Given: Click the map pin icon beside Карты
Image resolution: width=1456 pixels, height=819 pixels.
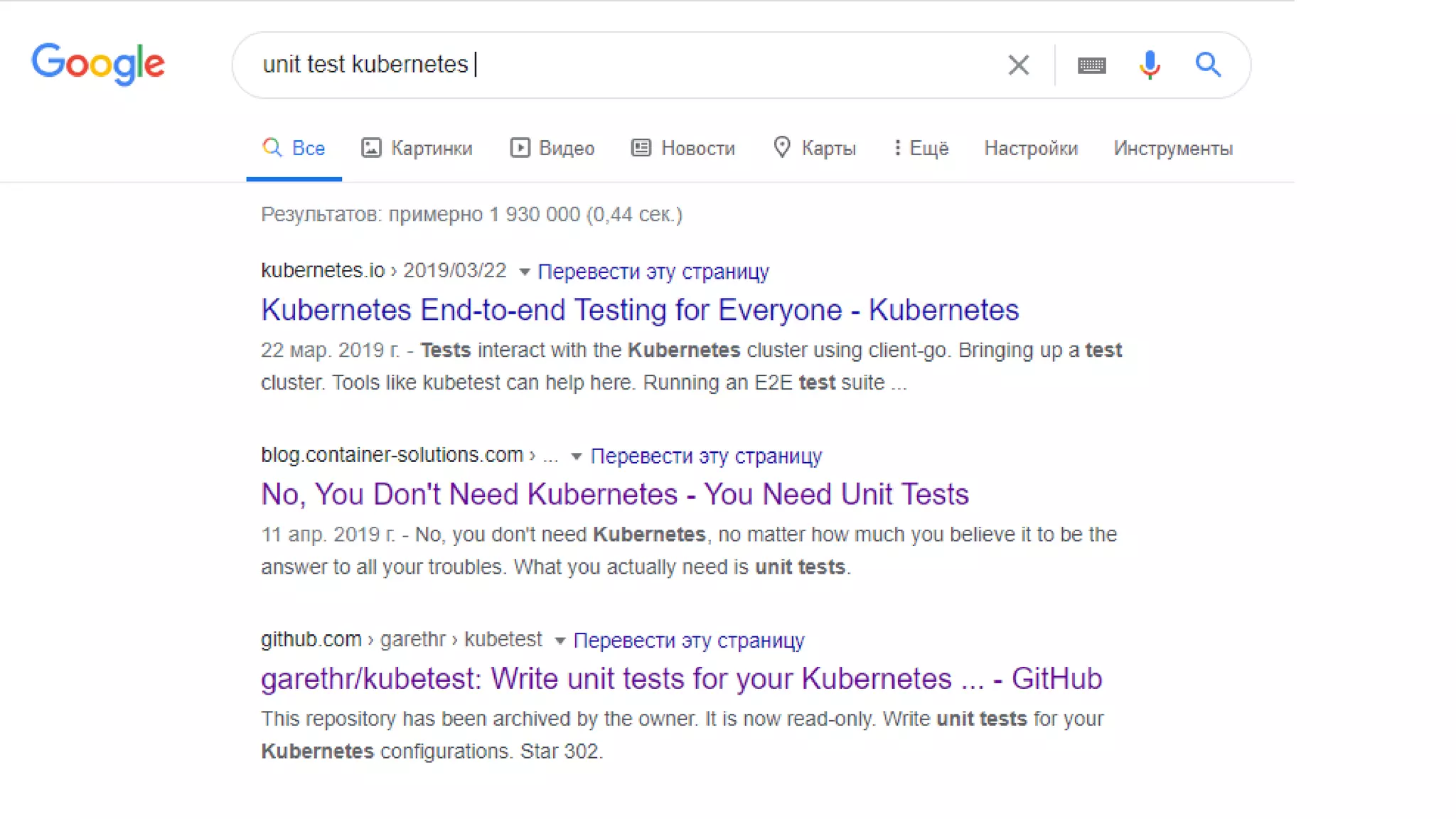Looking at the screenshot, I should (x=781, y=147).
